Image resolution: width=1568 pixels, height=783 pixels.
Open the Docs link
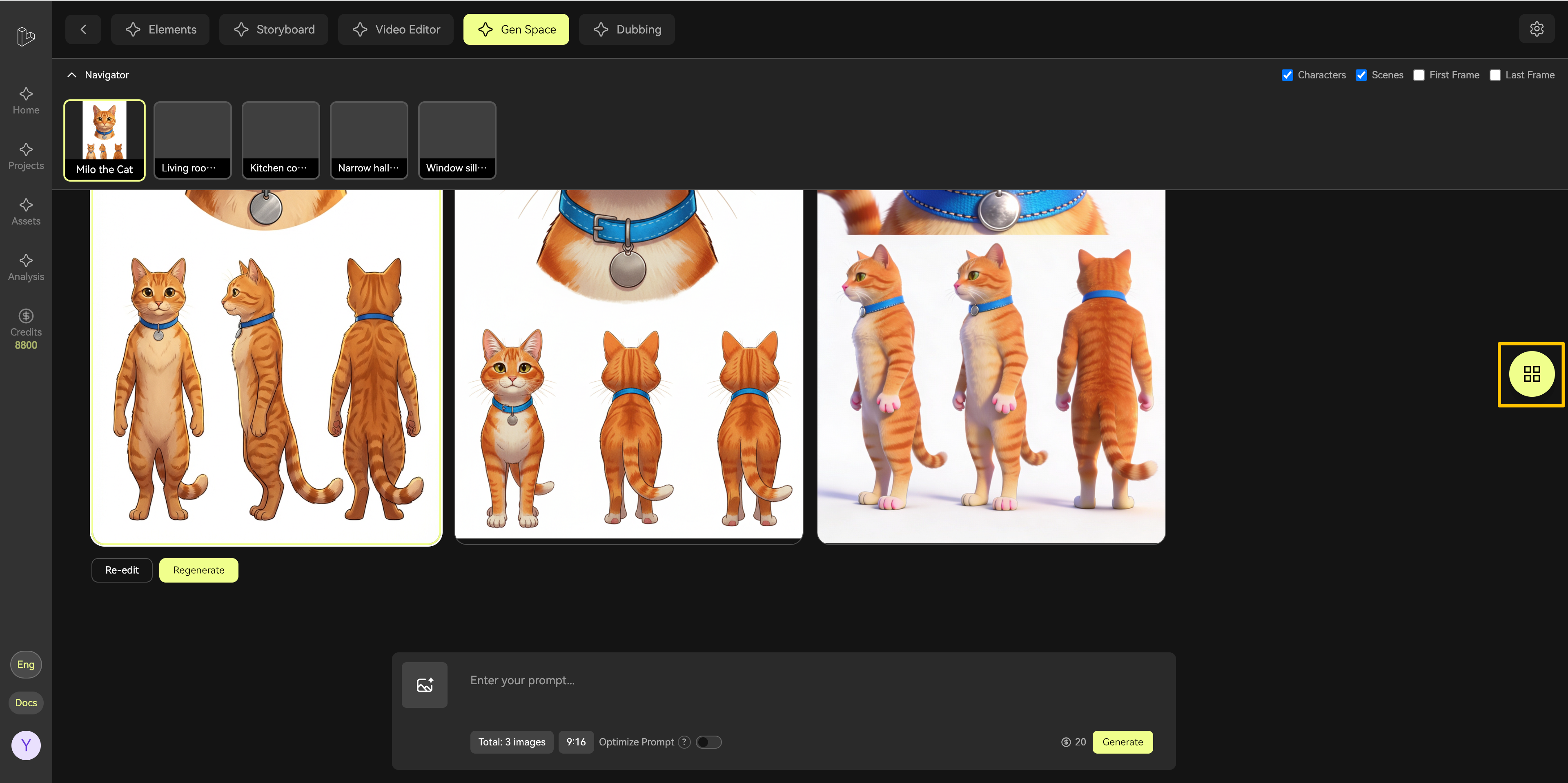click(x=26, y=703)
